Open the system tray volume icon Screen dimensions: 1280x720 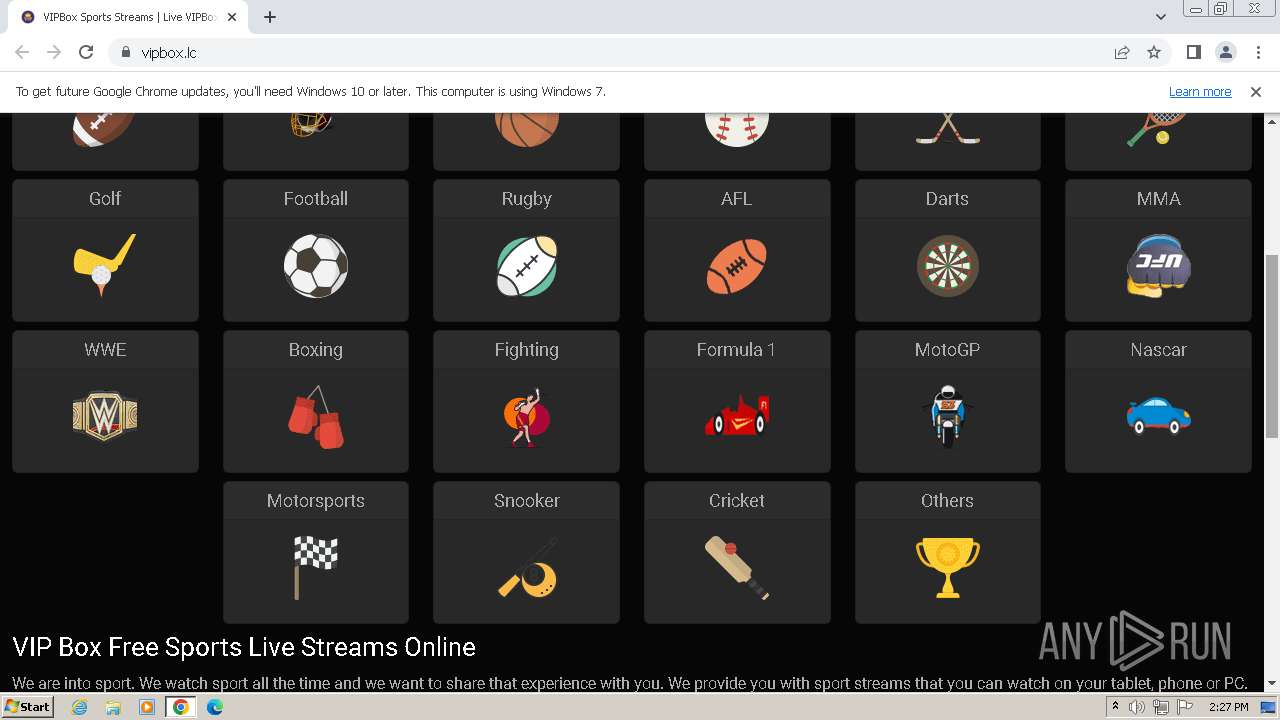(x=1137, y=707)
